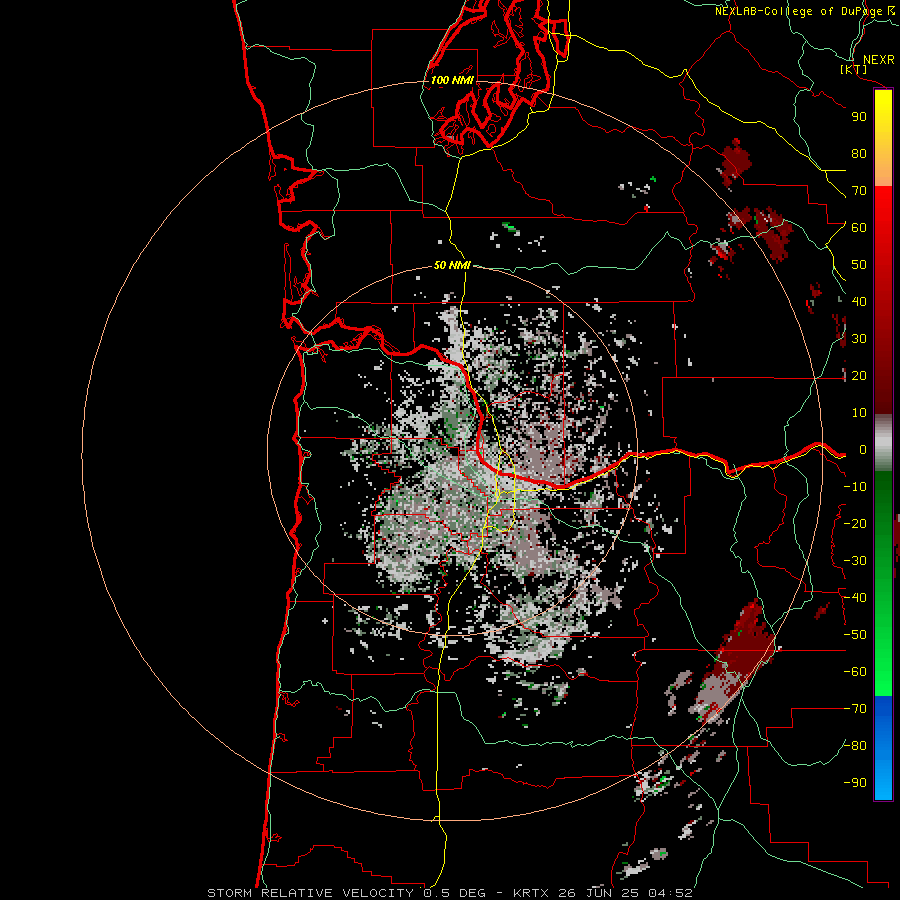Image resolution: width=900 pixels, height=900 pixels.
Task: Click the -10 scale value
Action: (x=855, y=487)
